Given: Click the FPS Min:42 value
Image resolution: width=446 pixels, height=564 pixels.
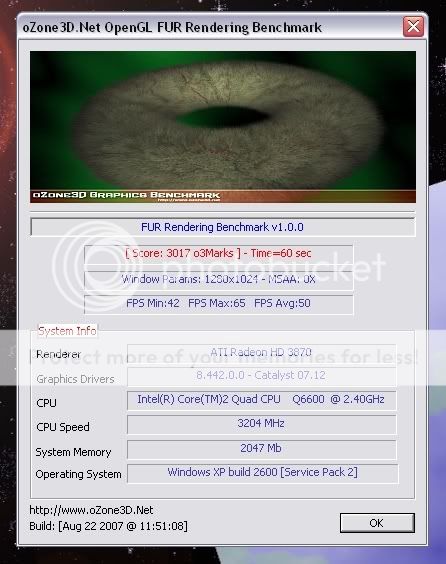Looking at the screenshot, I should coord(153,303).
